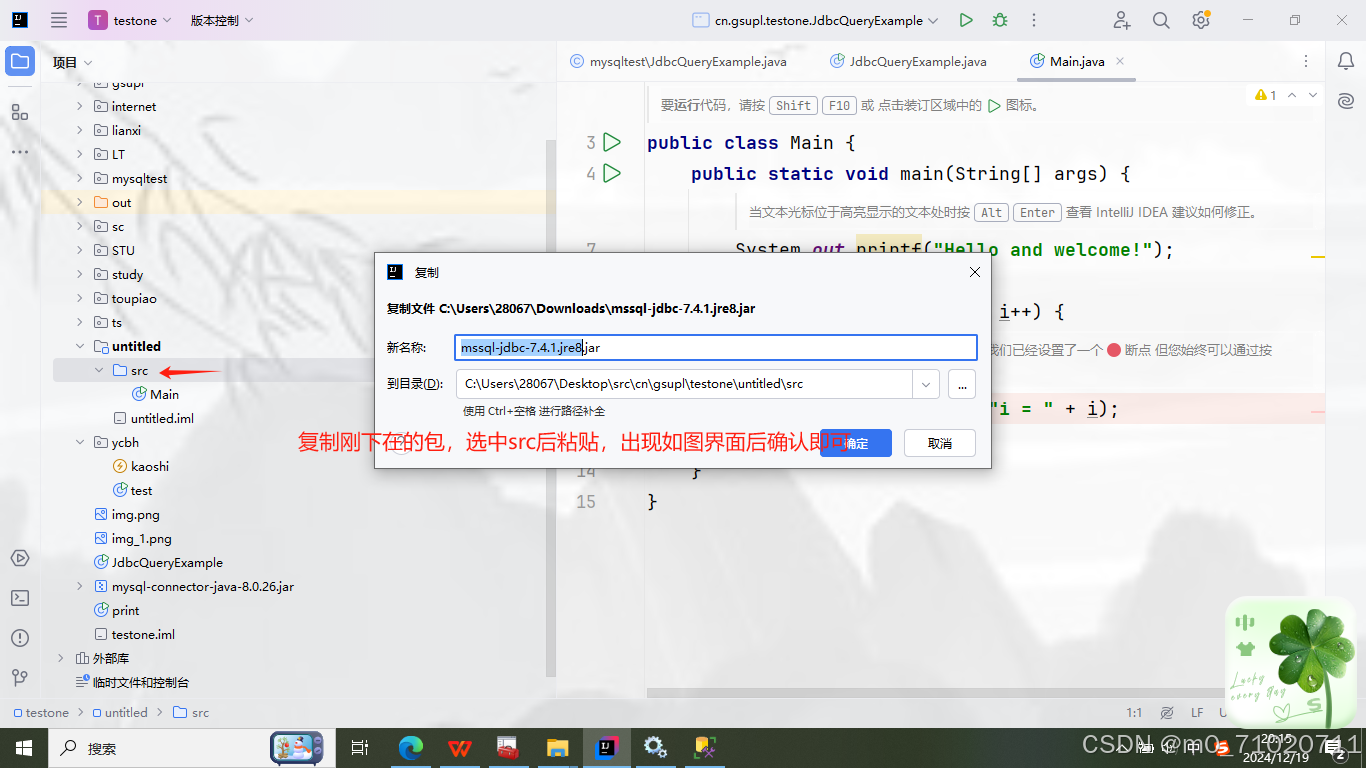Viewport: 1366px width, 768px height.
Task: Click run gutter icon beside main method
Action: pos(612,174)
